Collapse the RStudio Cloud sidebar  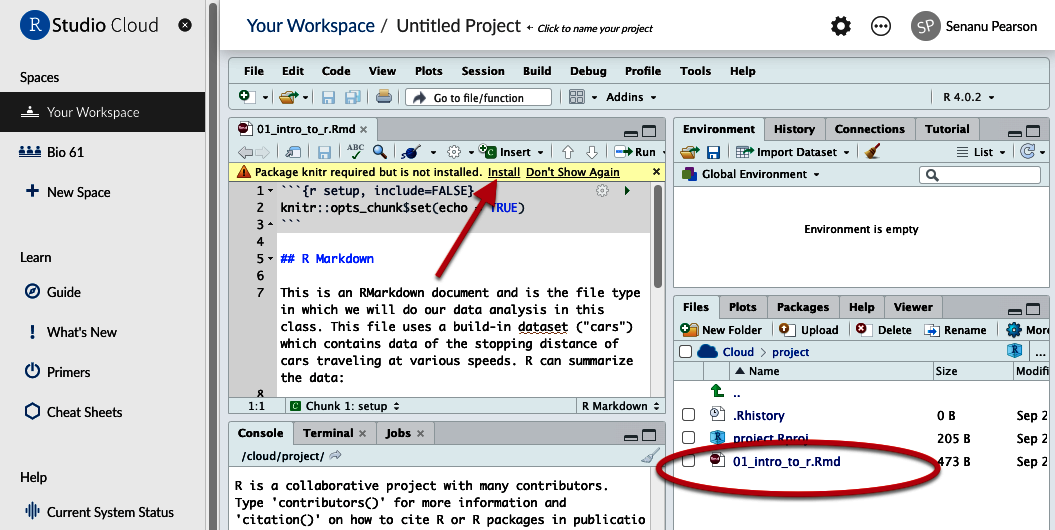[185, 25]
